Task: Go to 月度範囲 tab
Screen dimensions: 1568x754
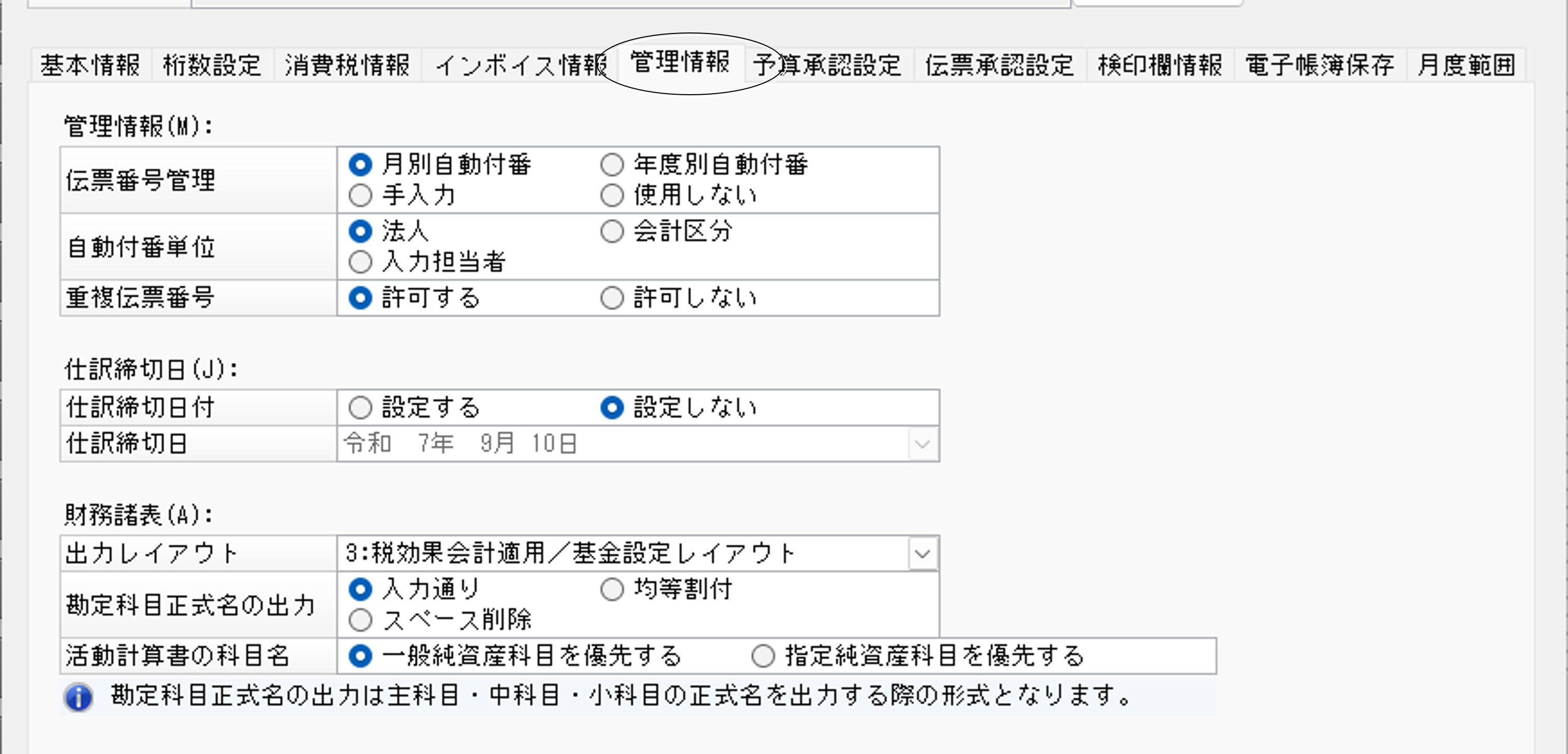Action: [1465, 65]
